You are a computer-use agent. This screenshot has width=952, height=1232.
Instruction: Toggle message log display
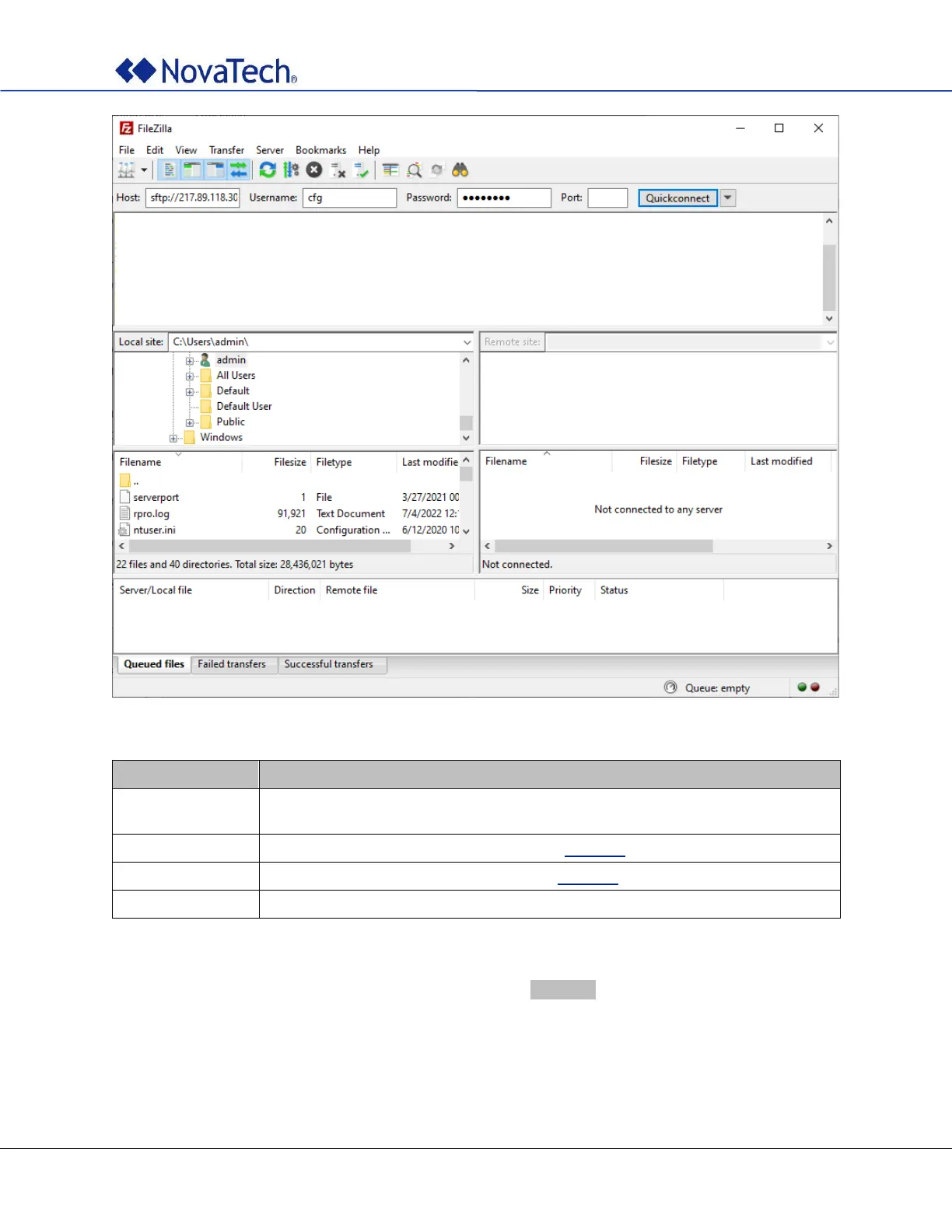click(x=169, y=170)
